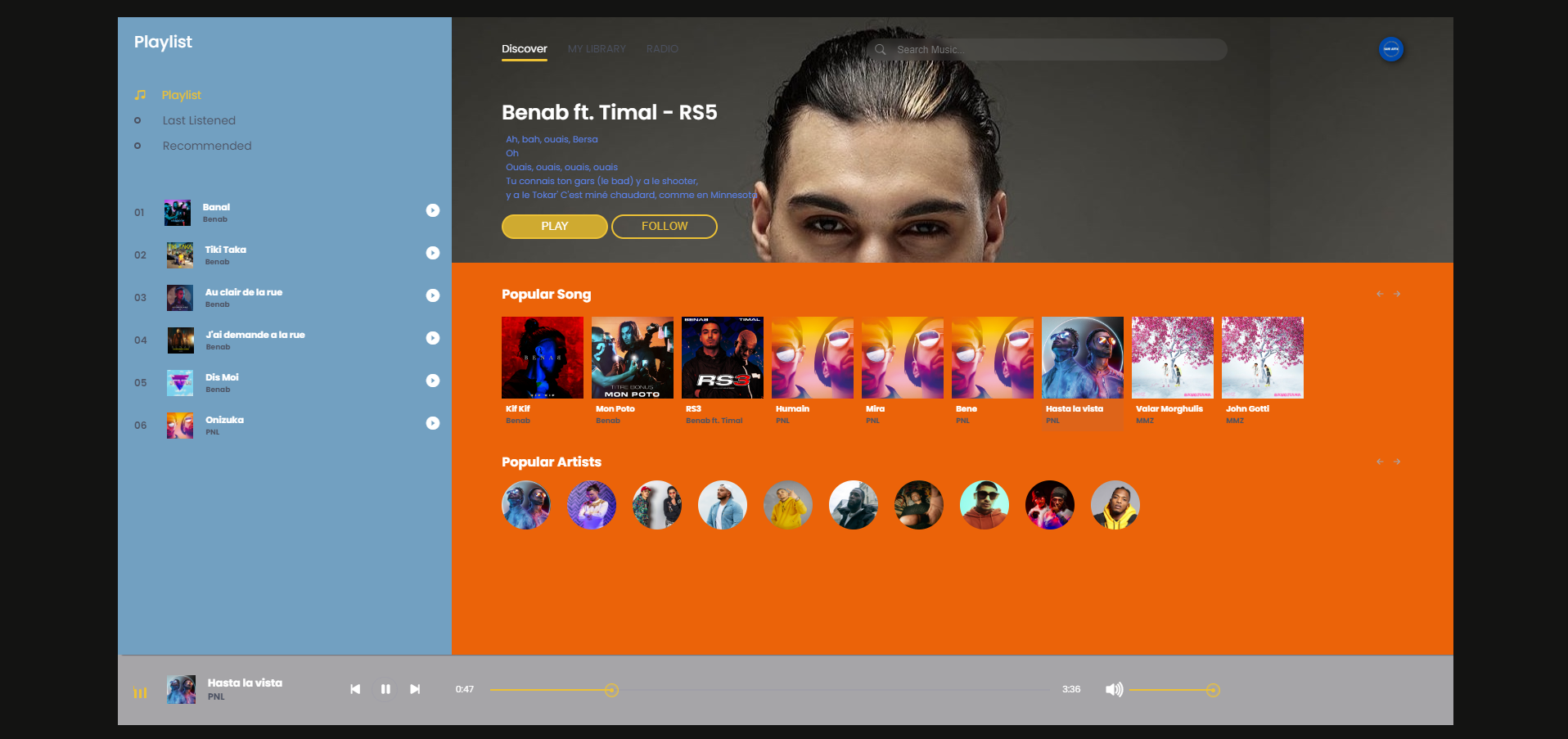Pause the current song
The height and width of the screenshot is (739, 1568).
click(x=385, y=689)
